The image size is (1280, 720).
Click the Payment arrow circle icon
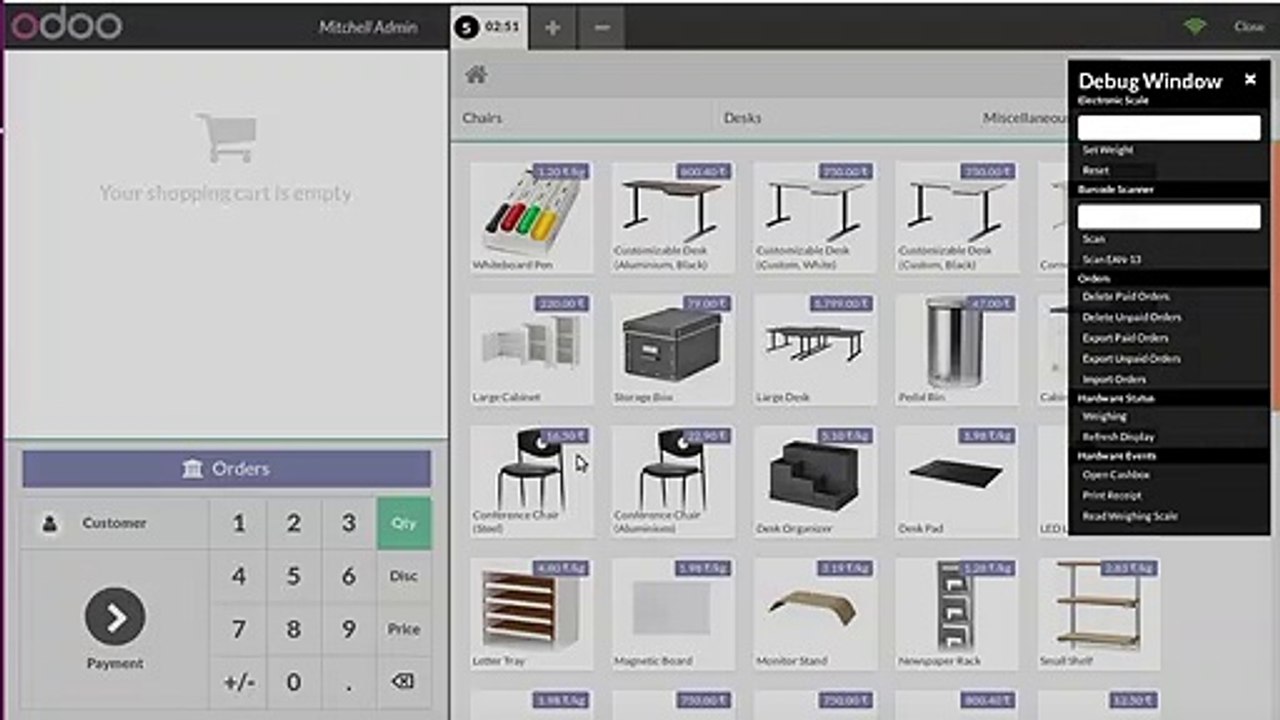tap(115, 617)
